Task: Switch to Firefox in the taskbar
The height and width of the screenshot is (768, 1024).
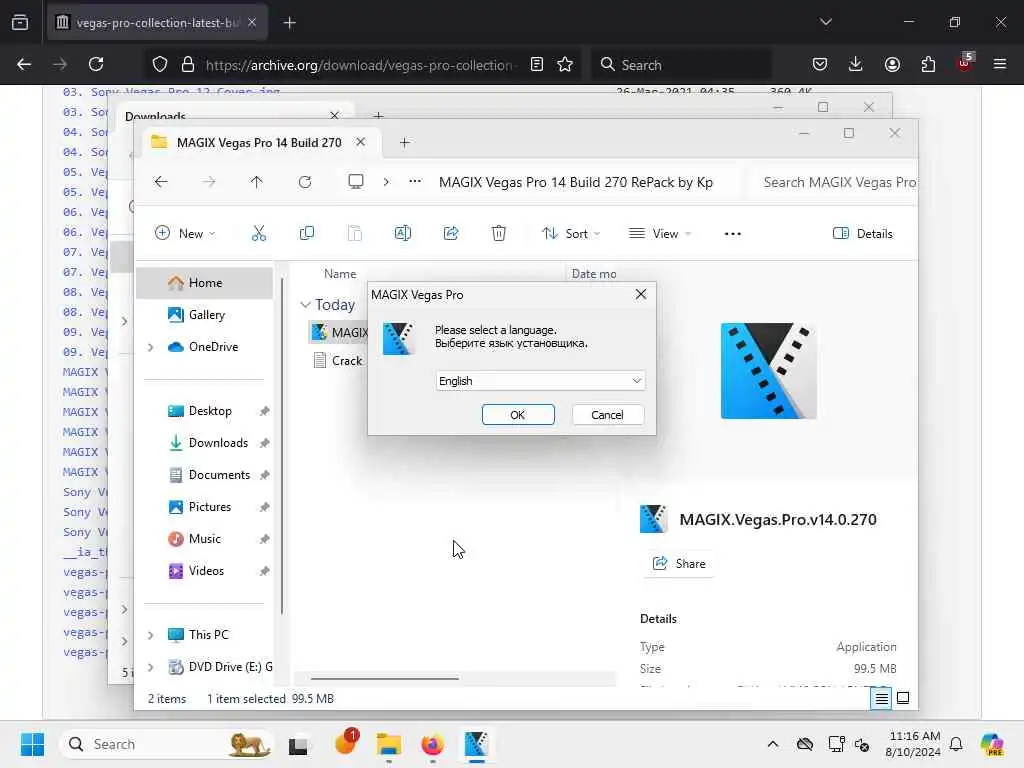Action: tap(432, 744)
